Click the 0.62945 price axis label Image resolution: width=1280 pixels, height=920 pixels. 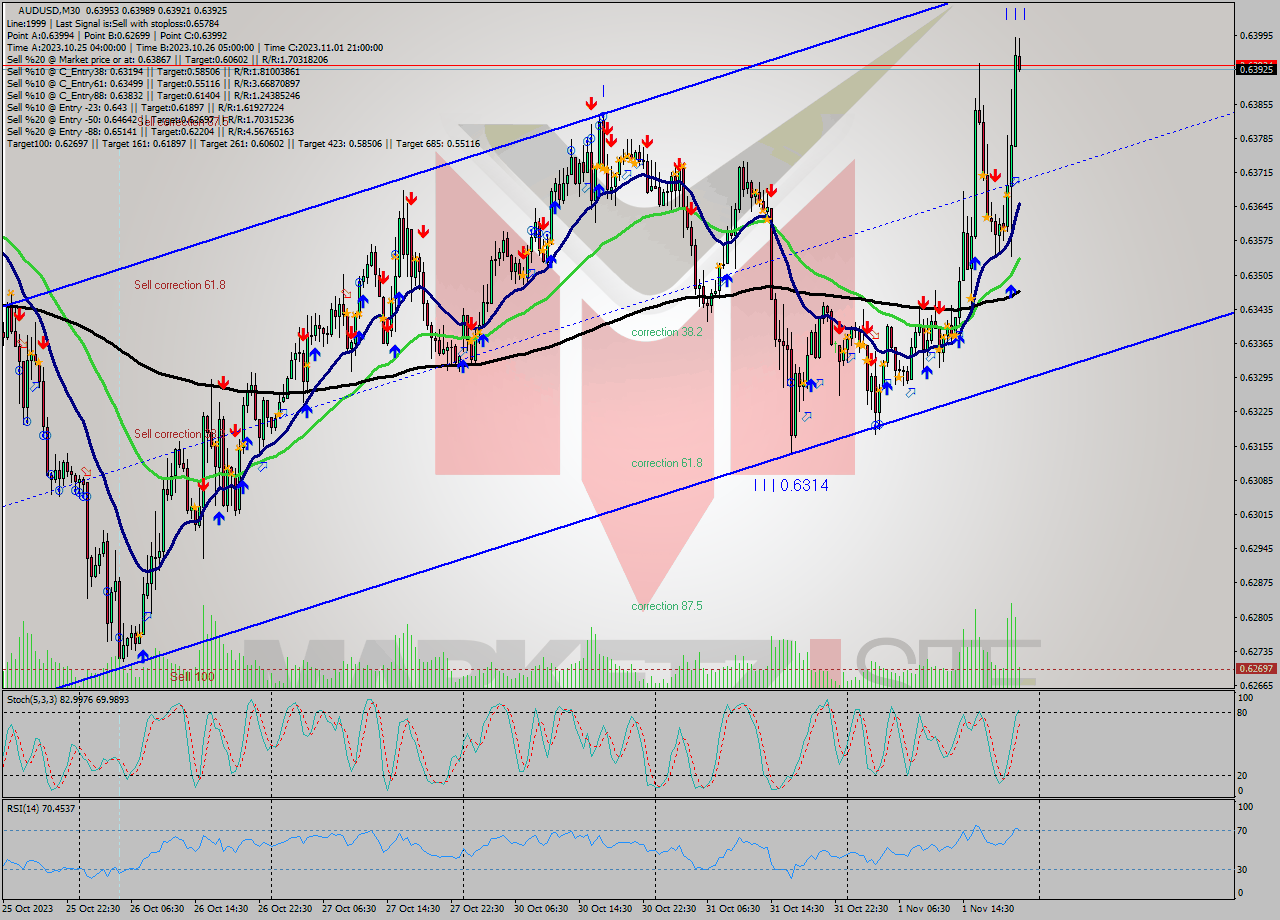(x=1256, y=548)
